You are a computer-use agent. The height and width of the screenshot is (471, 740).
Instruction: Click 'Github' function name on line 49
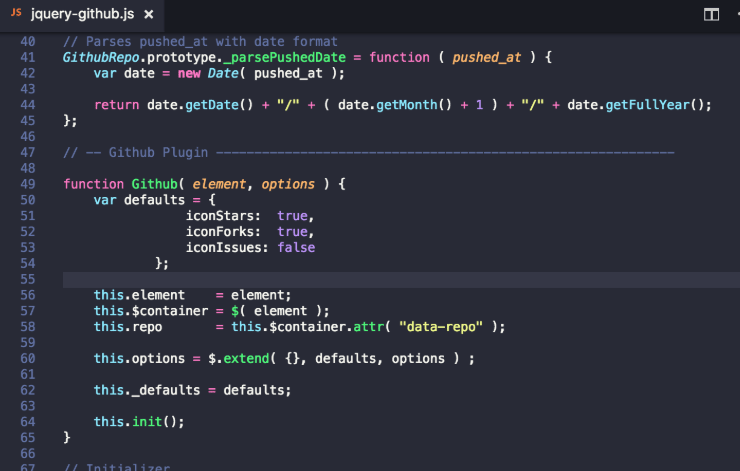[x=154, y=184]
